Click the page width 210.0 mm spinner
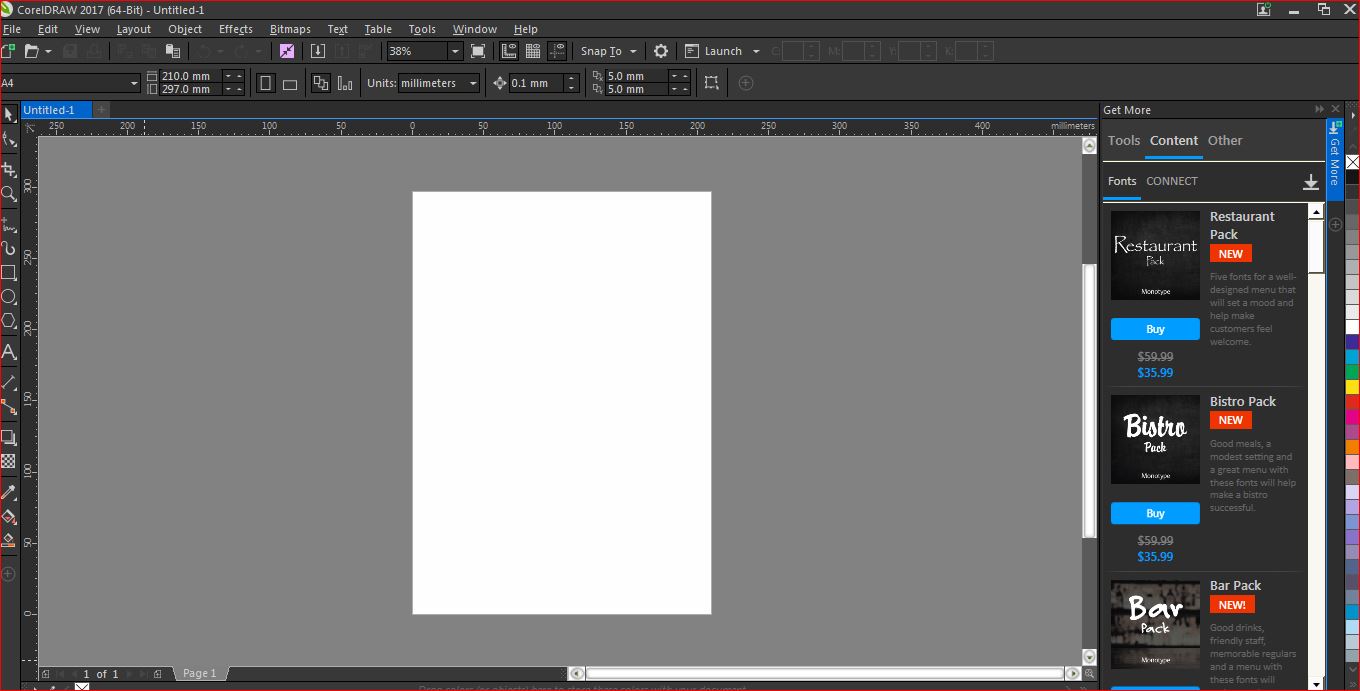Viewport: 1360px width, 691px height. pyautogui.click(x=232, y=76)
